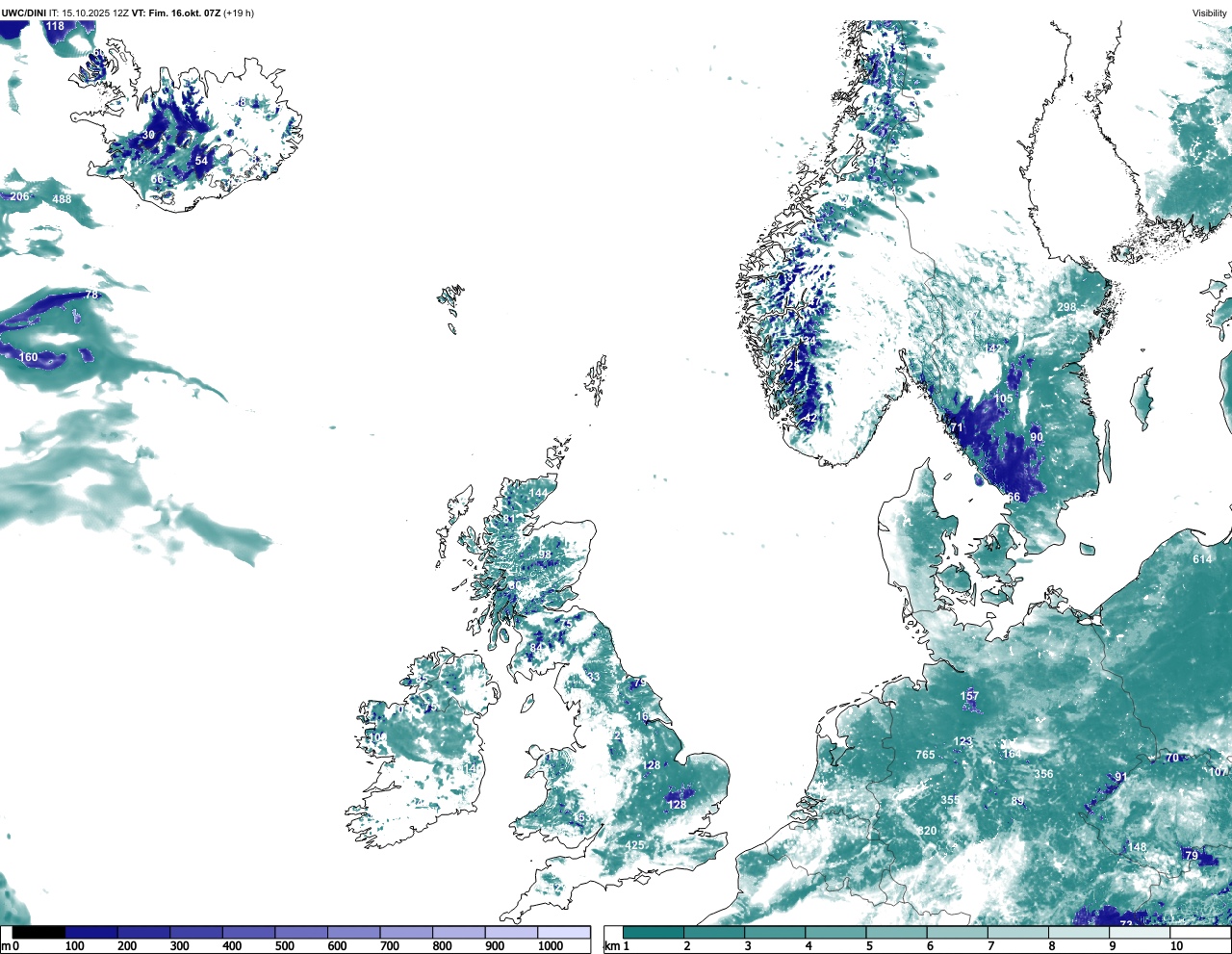The width and height of the screenshot is (1232, 954).
Task: Click the '81' value in Scotland
Action: coord(509,519)
